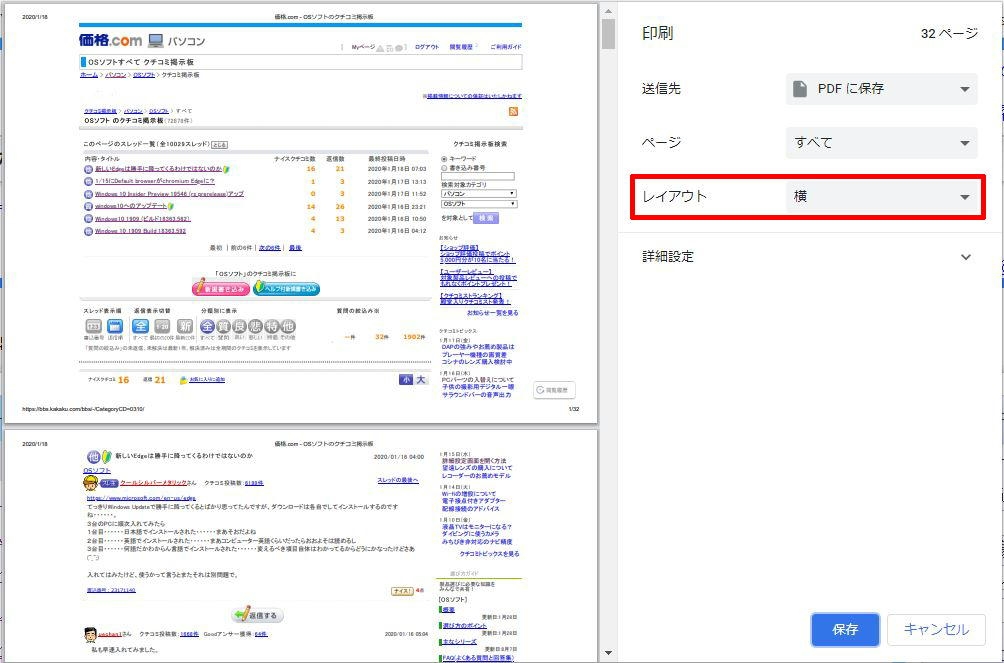Click the 次の6件 pagination link

[269, 248]
